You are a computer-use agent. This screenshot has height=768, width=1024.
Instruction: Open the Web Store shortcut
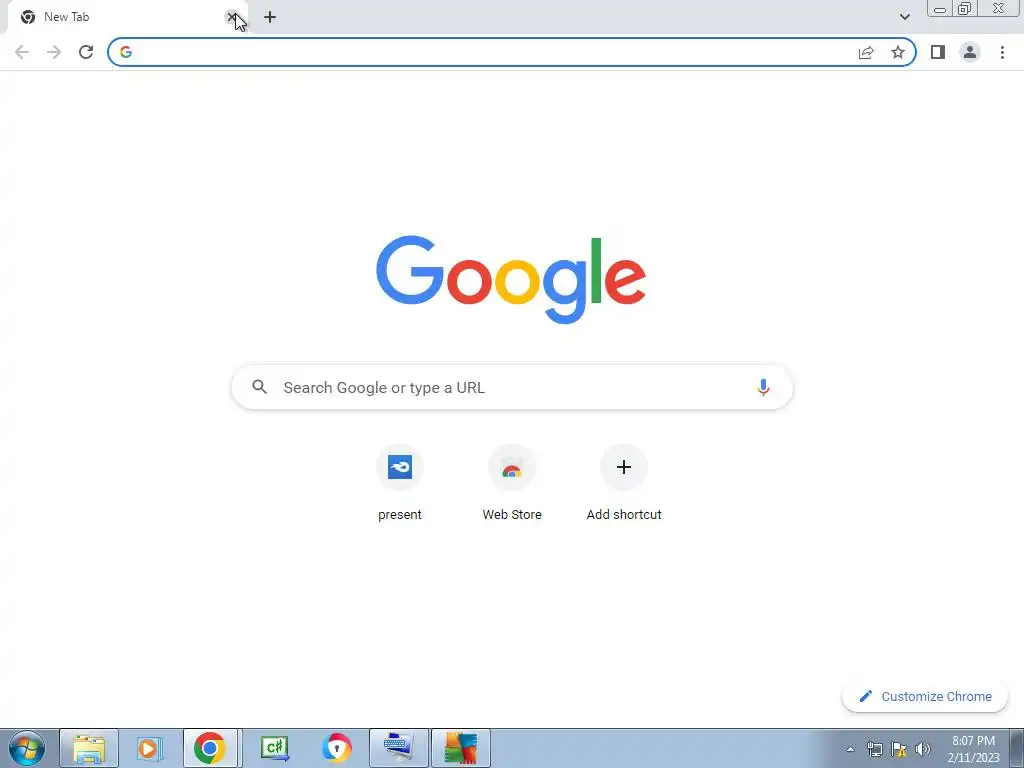[x=512, y=482]
